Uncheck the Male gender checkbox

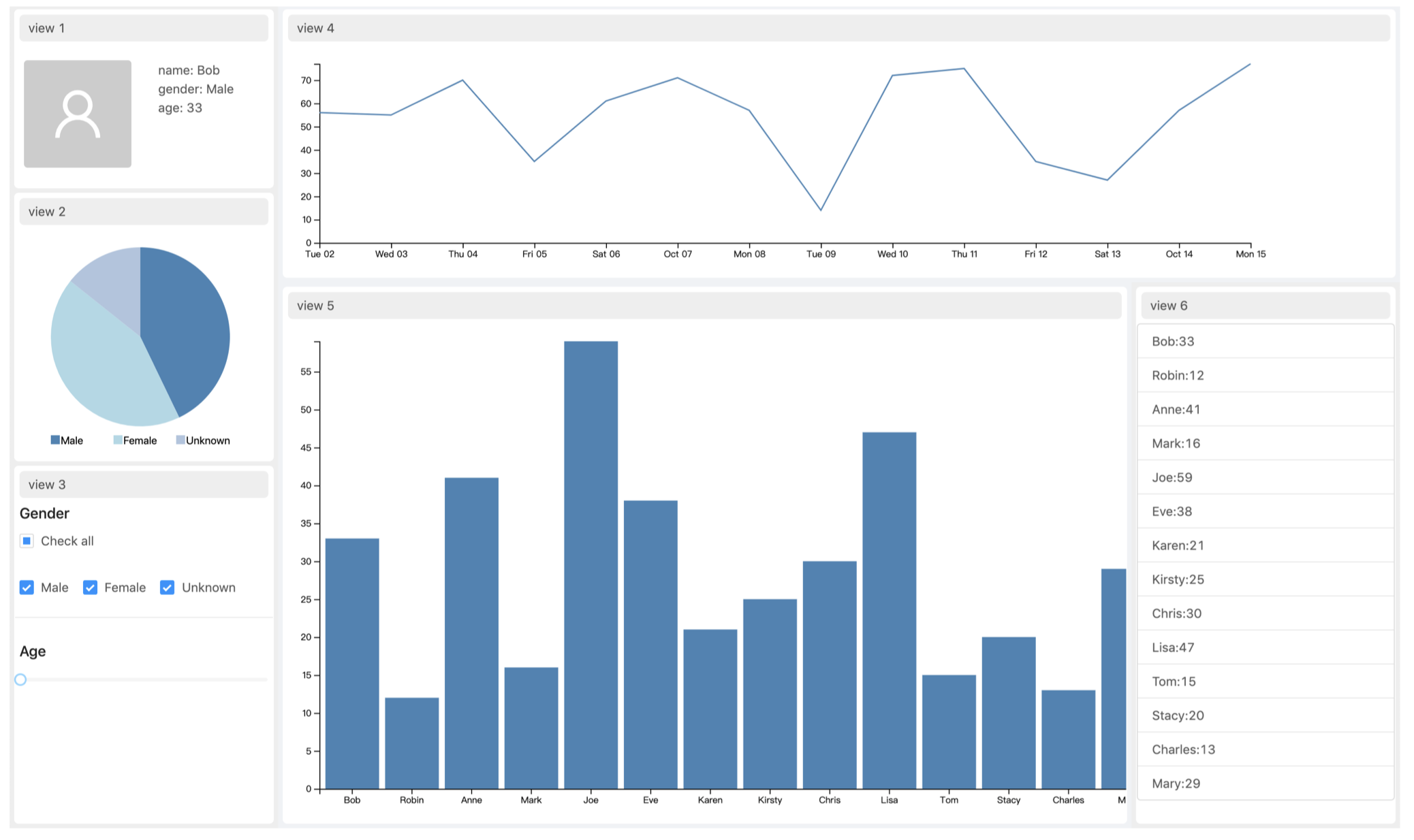(27, 587)
